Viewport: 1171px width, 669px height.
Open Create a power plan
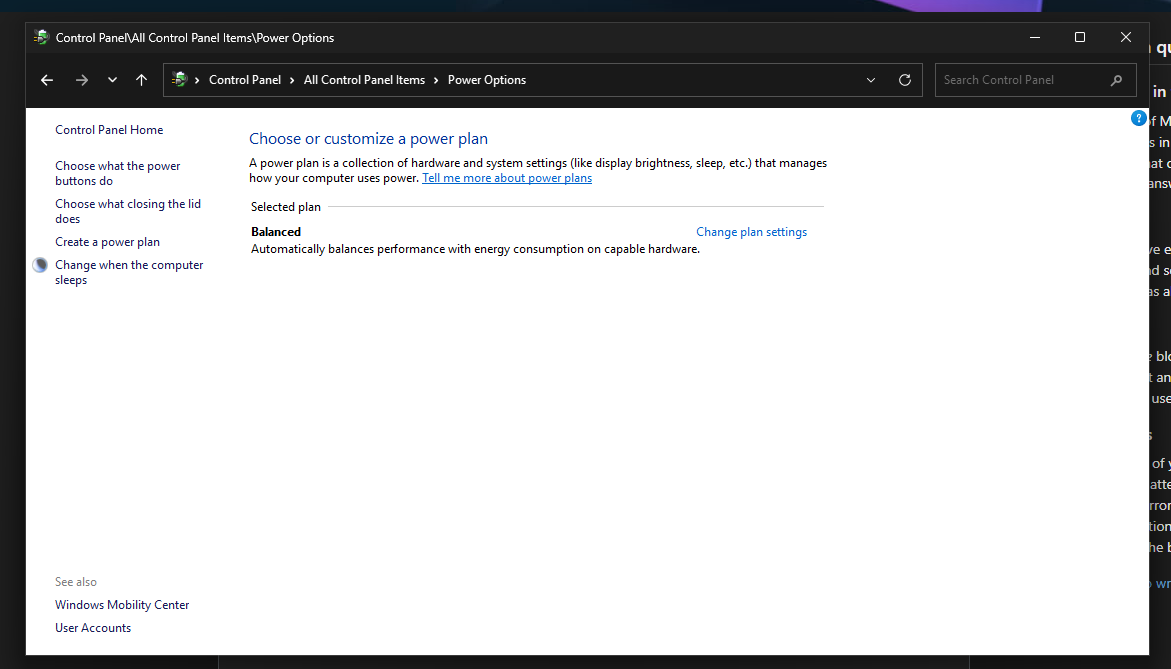[108, 242]
